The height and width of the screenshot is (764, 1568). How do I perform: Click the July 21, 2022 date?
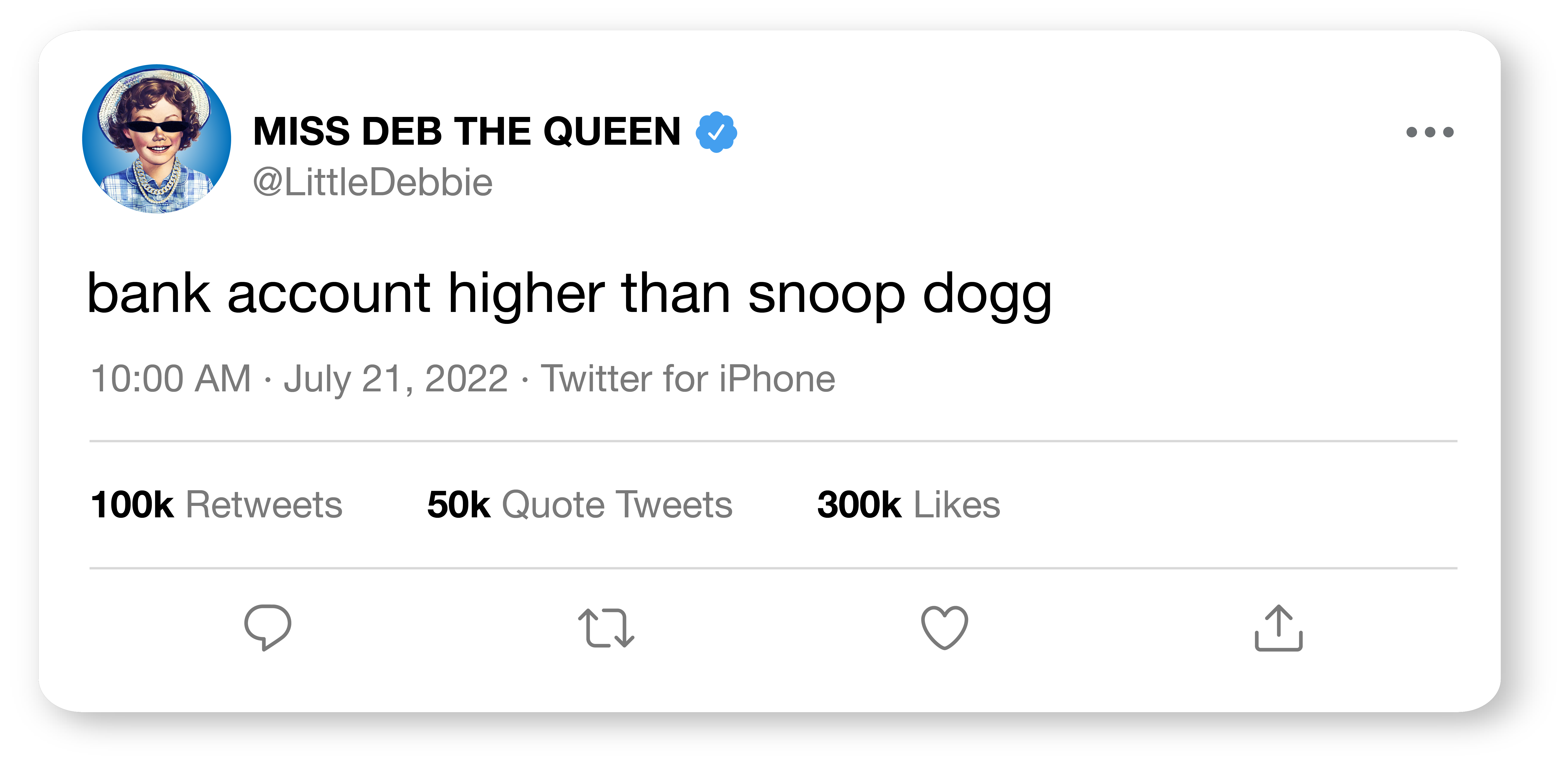pos(396,379)
